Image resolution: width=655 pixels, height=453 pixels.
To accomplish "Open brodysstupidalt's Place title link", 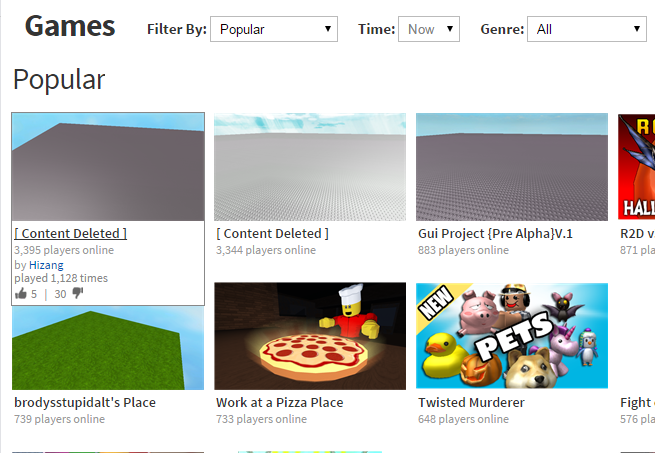I will coord(85,402).
